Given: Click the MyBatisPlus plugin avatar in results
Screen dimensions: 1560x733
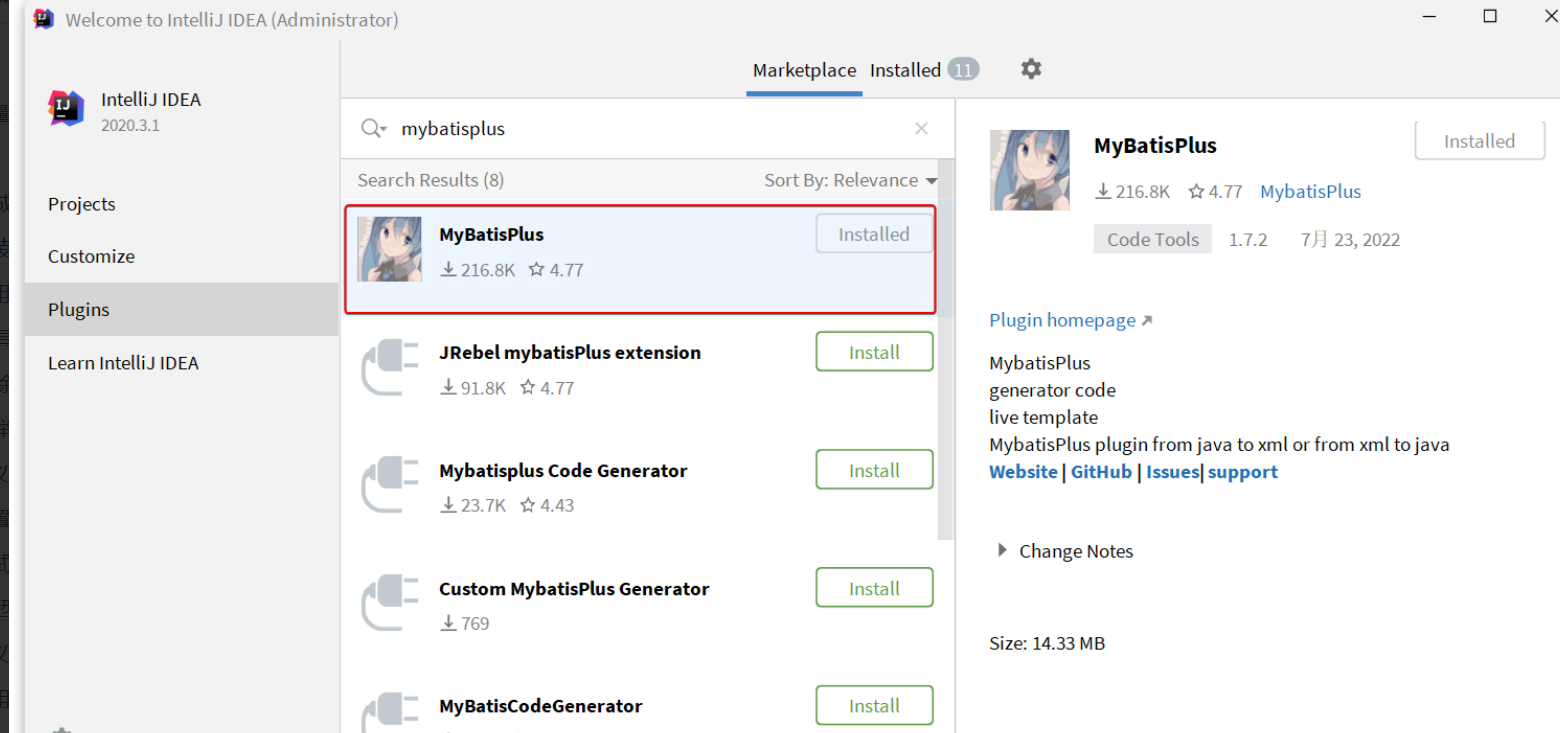Looking at the screenshot, I should coord(389,249).
